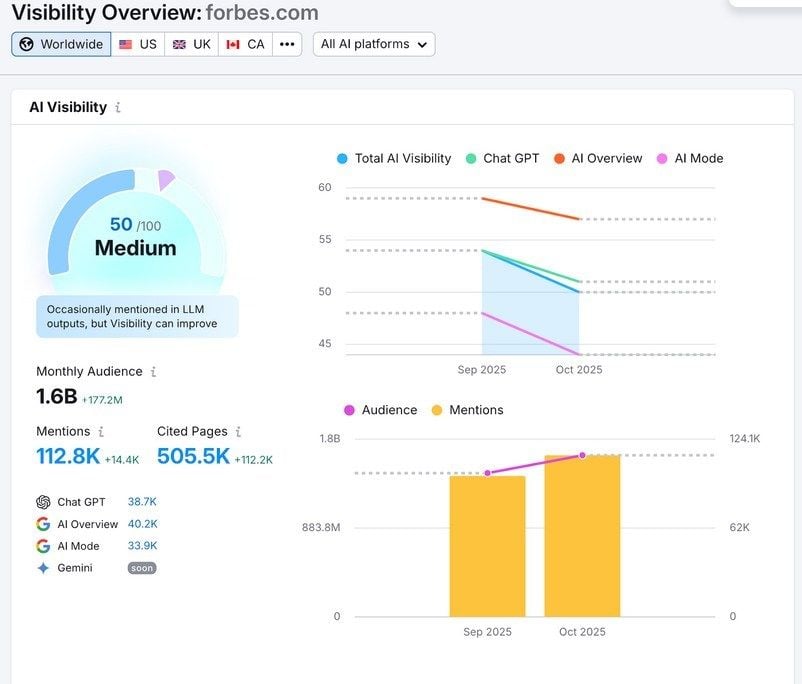Click the ellipsis to show more locations
The image size is (802, 684).
286,43
